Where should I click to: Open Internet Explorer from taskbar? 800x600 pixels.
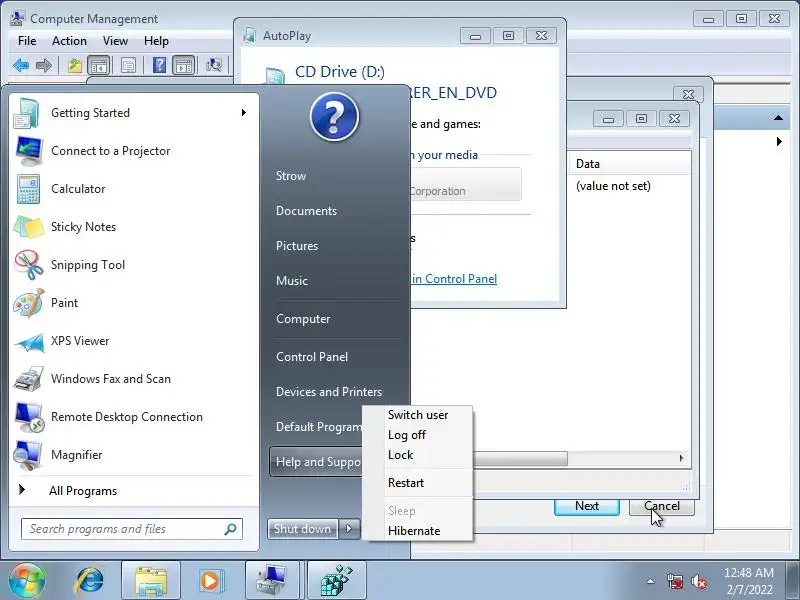click(90, 581)
